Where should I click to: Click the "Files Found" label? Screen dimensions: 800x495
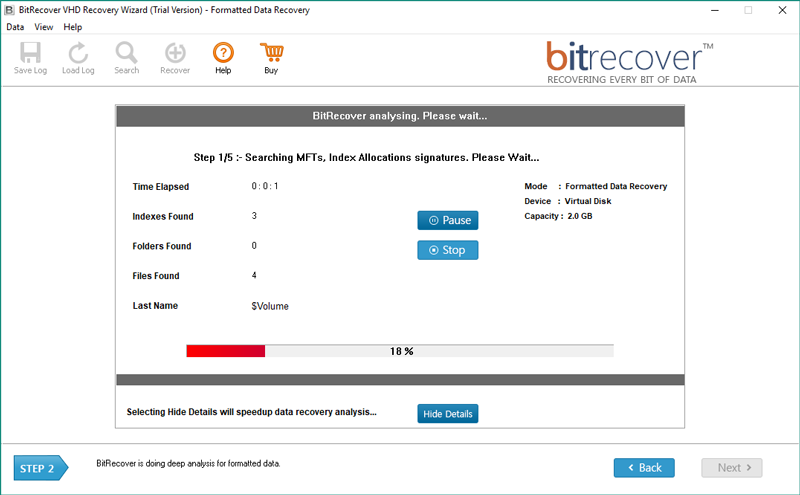tap(156, 276)
